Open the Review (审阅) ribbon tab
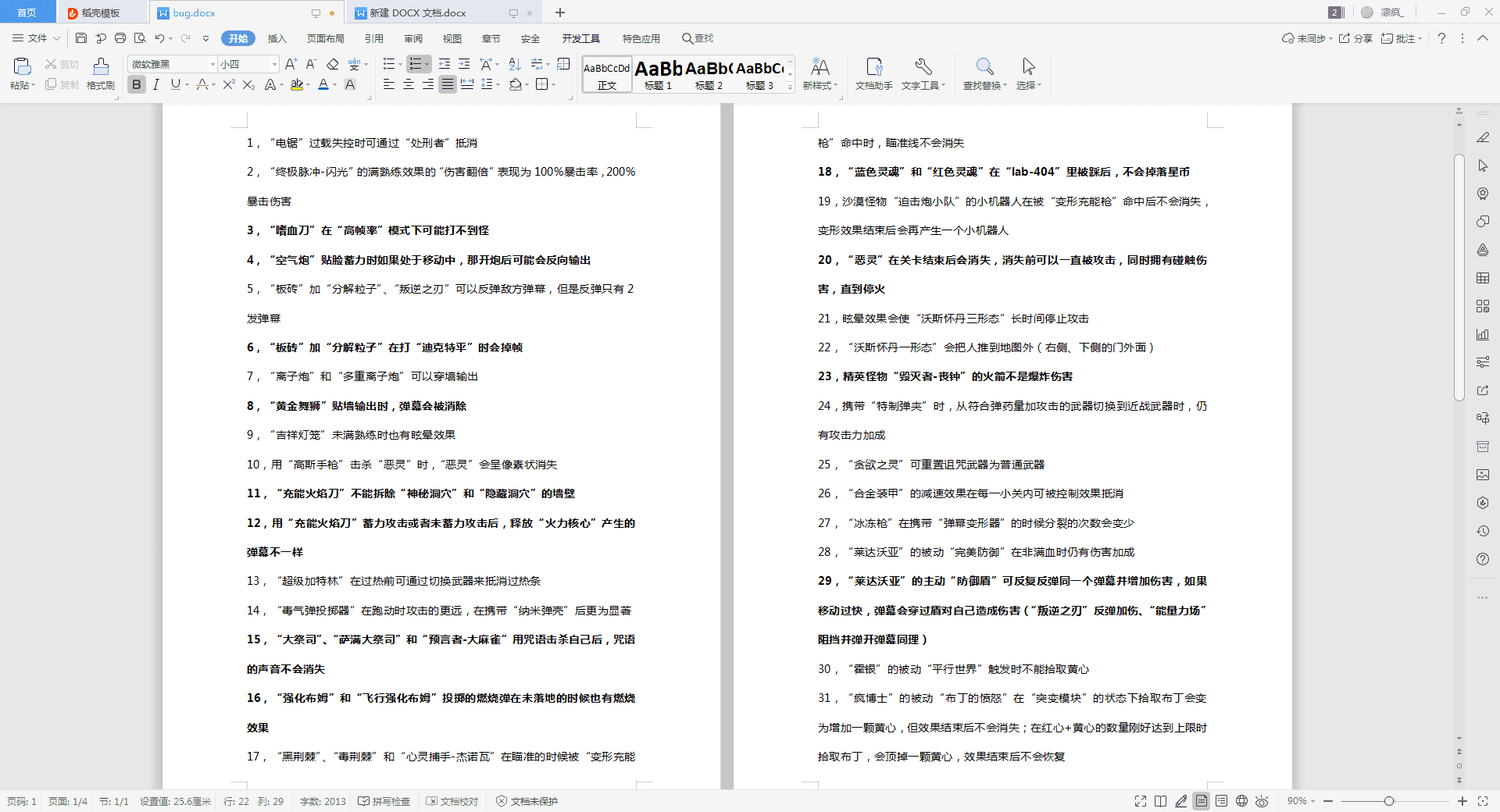Screen dimensions: 1500x812 (413, 38)
